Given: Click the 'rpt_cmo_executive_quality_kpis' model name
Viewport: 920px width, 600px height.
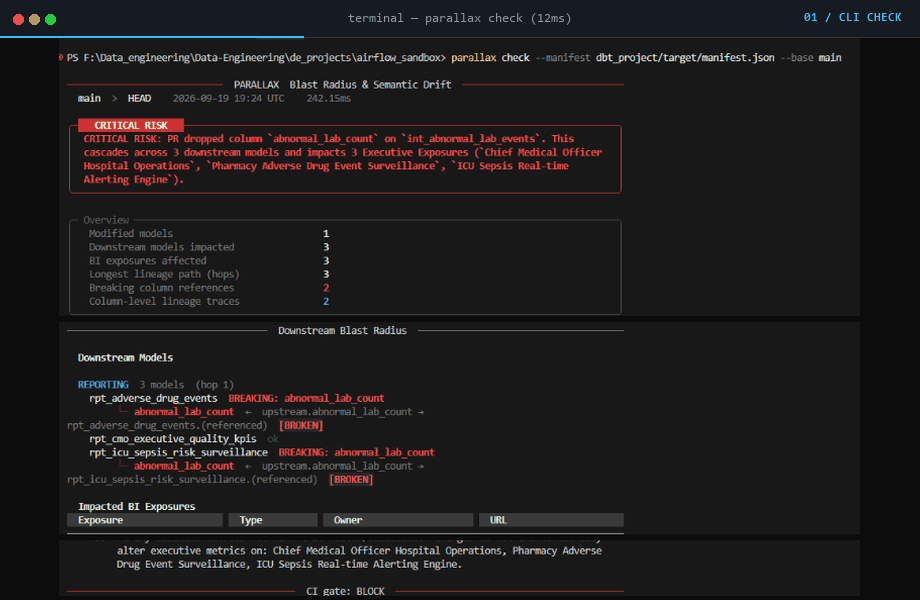Looking at the screenshot, I should (x=172, y=439).
